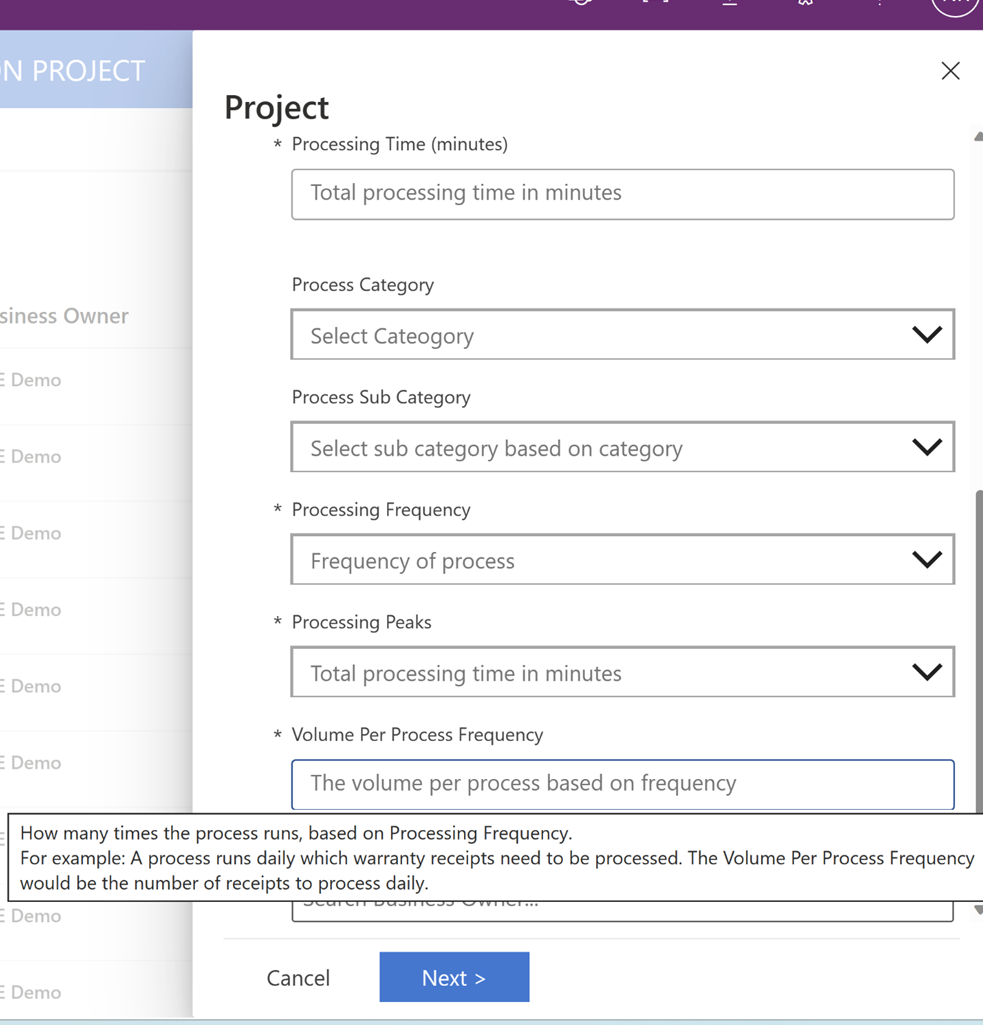Click the Next button to continue
983x1025 pixels.
(x=454, y=977)
